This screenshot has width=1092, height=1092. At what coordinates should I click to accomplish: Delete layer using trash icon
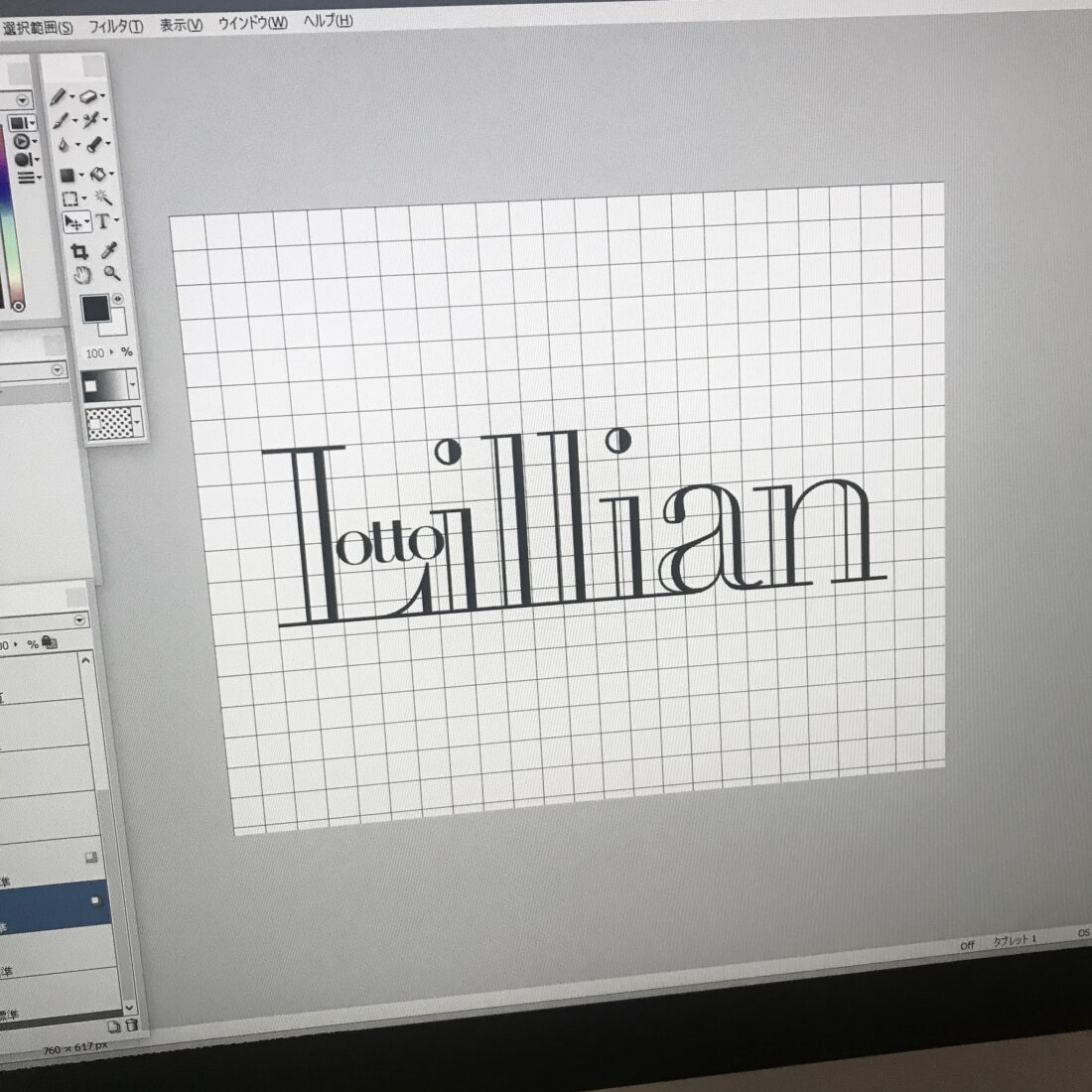131,1025
